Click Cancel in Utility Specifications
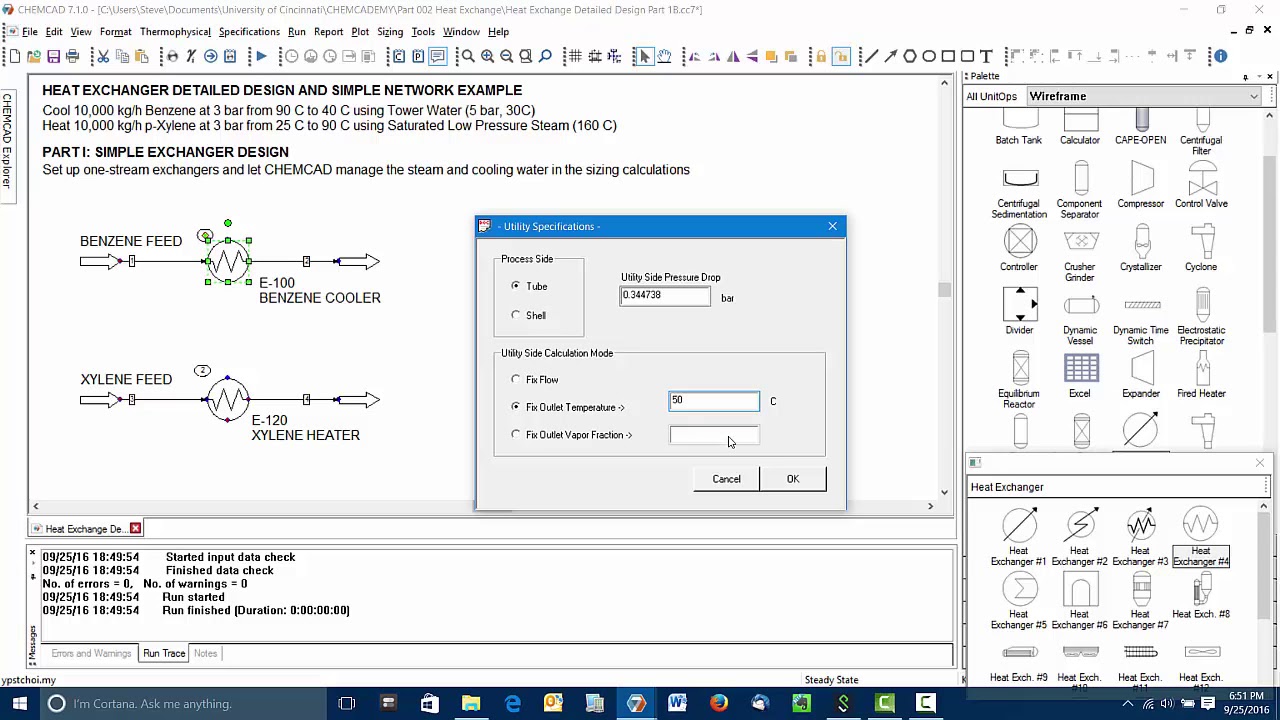 727,479
